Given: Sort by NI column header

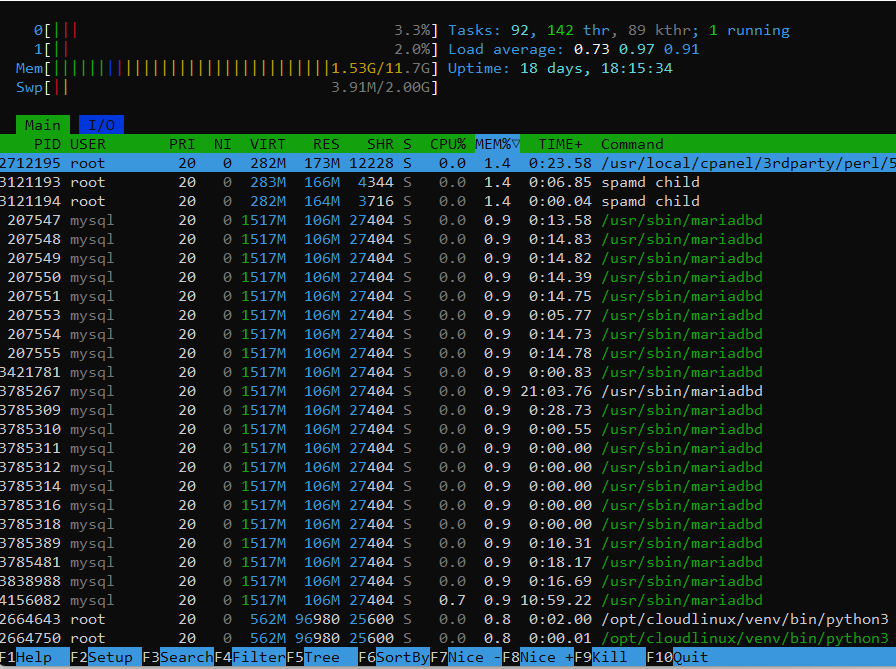Looking at the screenshot, I should click(x=222, y=144).
